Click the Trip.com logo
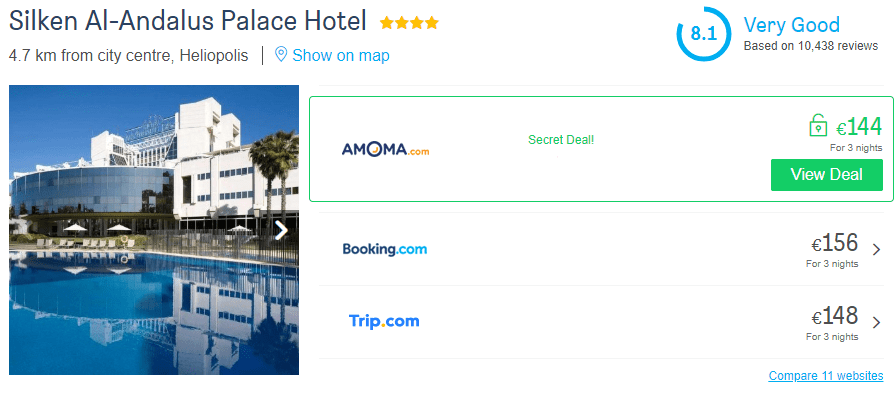The height and width of the screenshot is (395, 896). point(384,321)
